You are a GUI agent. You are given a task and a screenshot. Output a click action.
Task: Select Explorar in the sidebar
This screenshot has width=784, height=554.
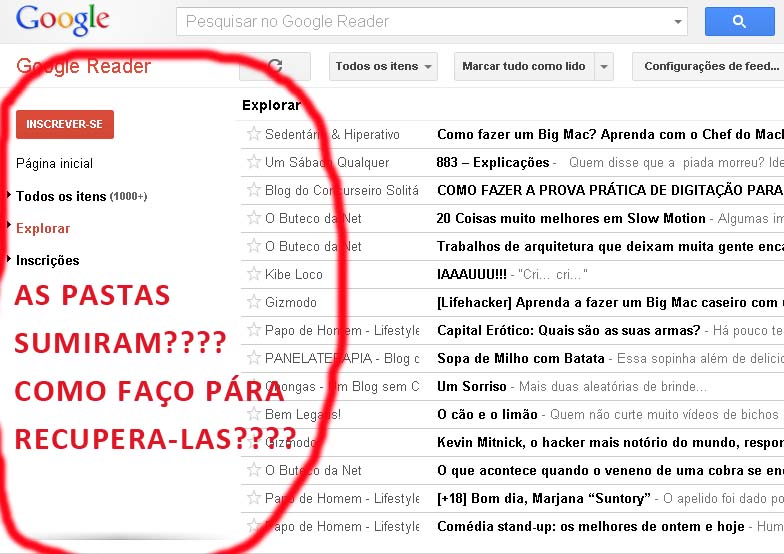pyautogui.click(x=43, y=228)
